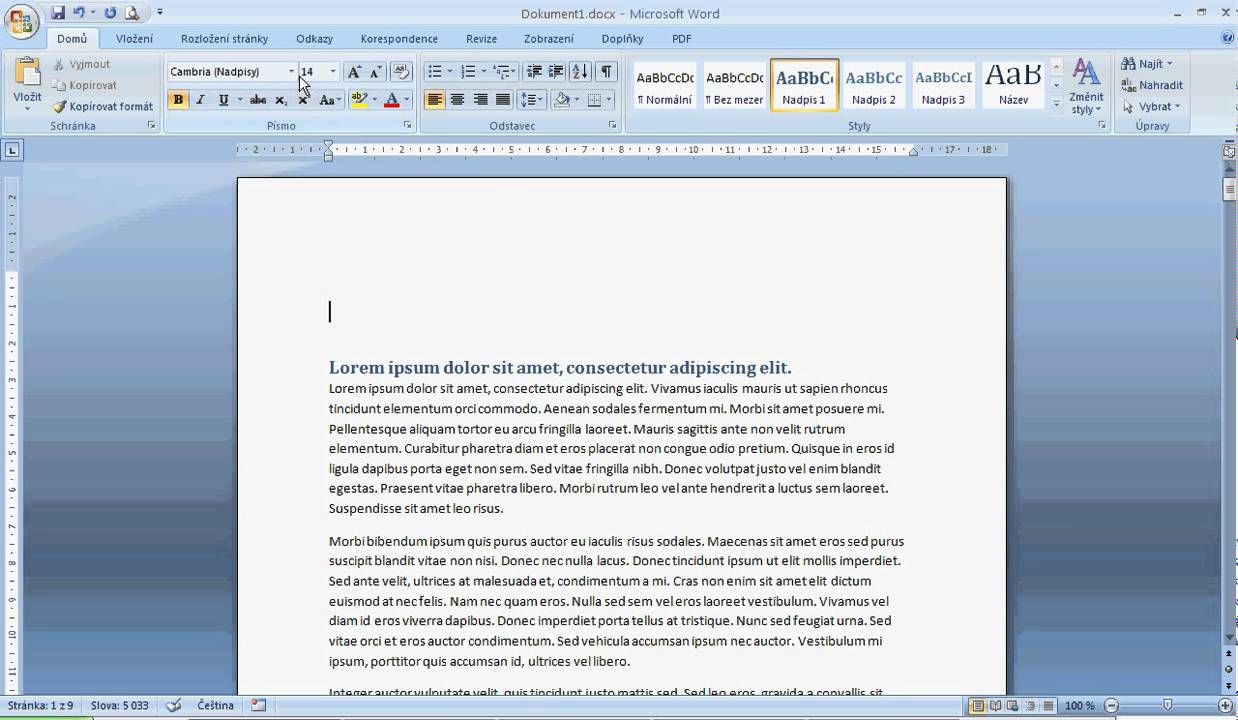Screen dimensions: 1238x720
Task: Toggle strikethrough formatting
Action: 258,100
